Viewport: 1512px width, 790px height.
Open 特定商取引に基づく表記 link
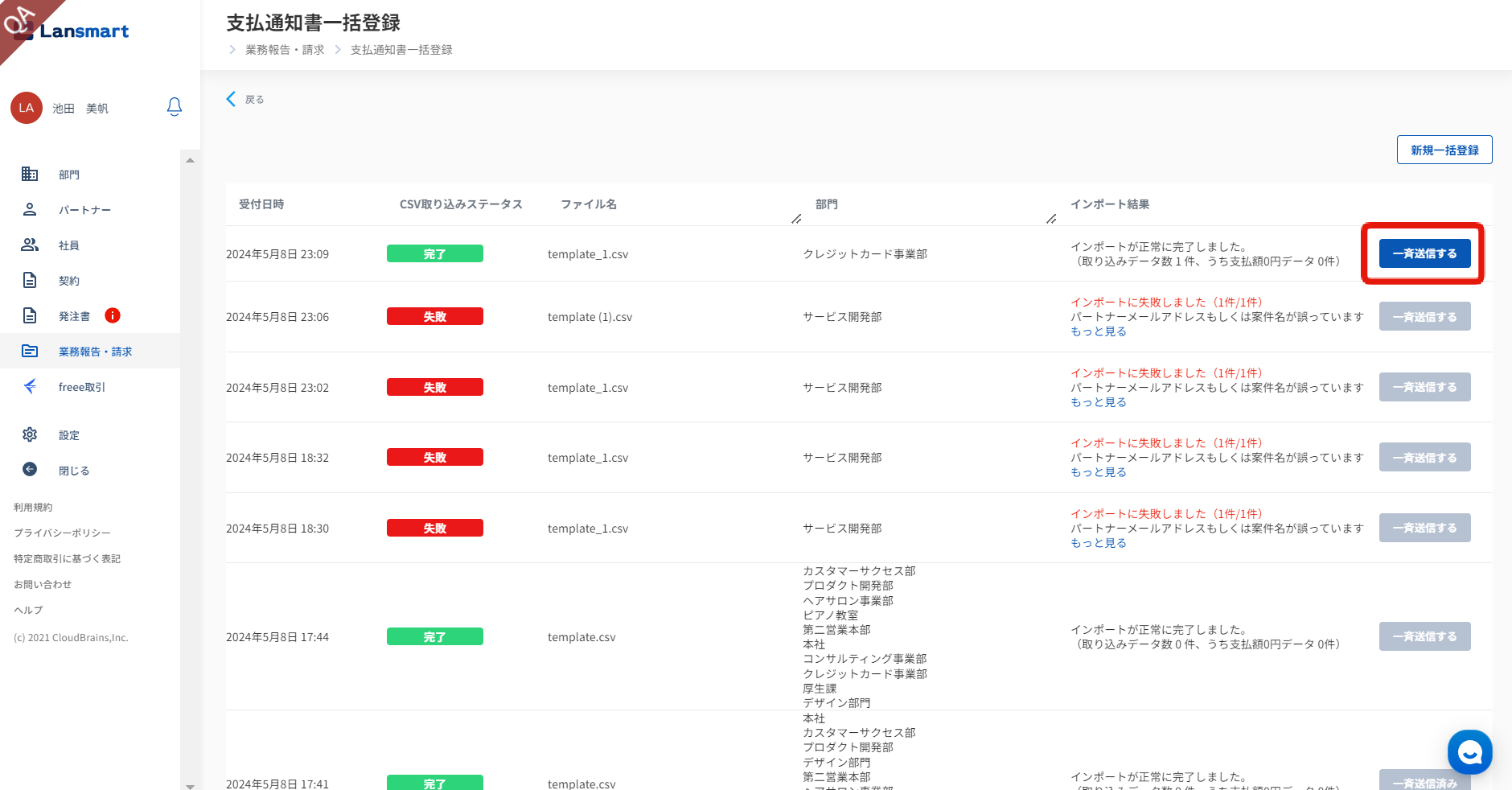67,559
